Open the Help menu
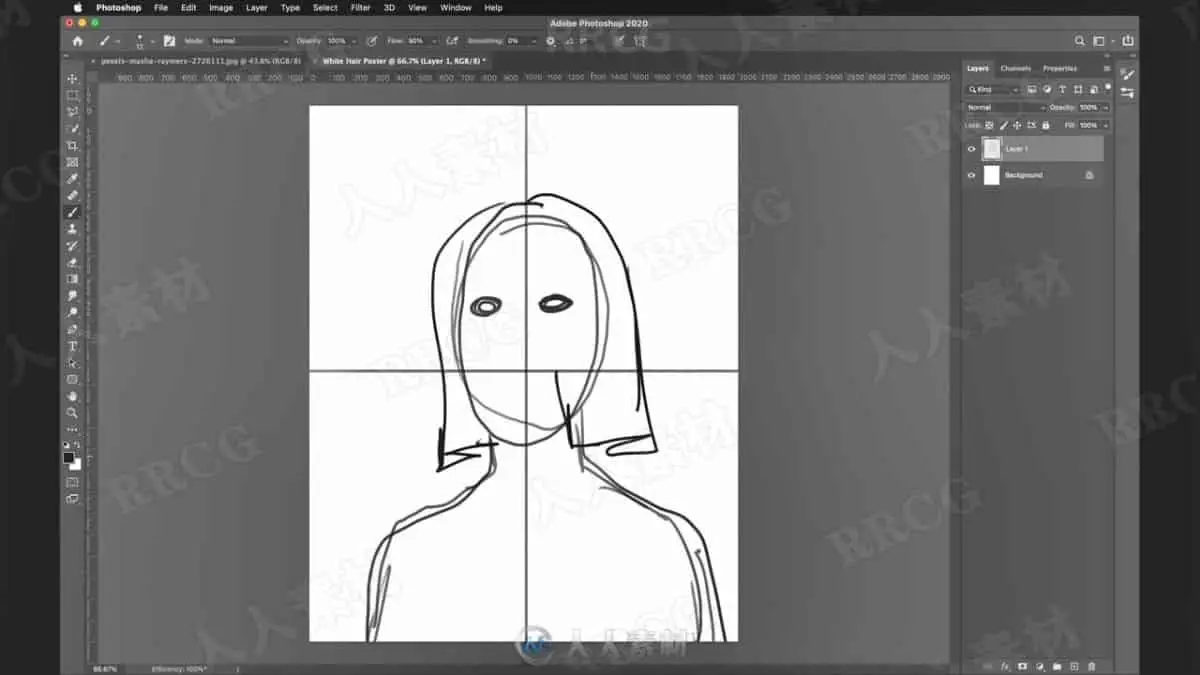This screenshot has height=675, width=1200. click(x=493, y=7)
